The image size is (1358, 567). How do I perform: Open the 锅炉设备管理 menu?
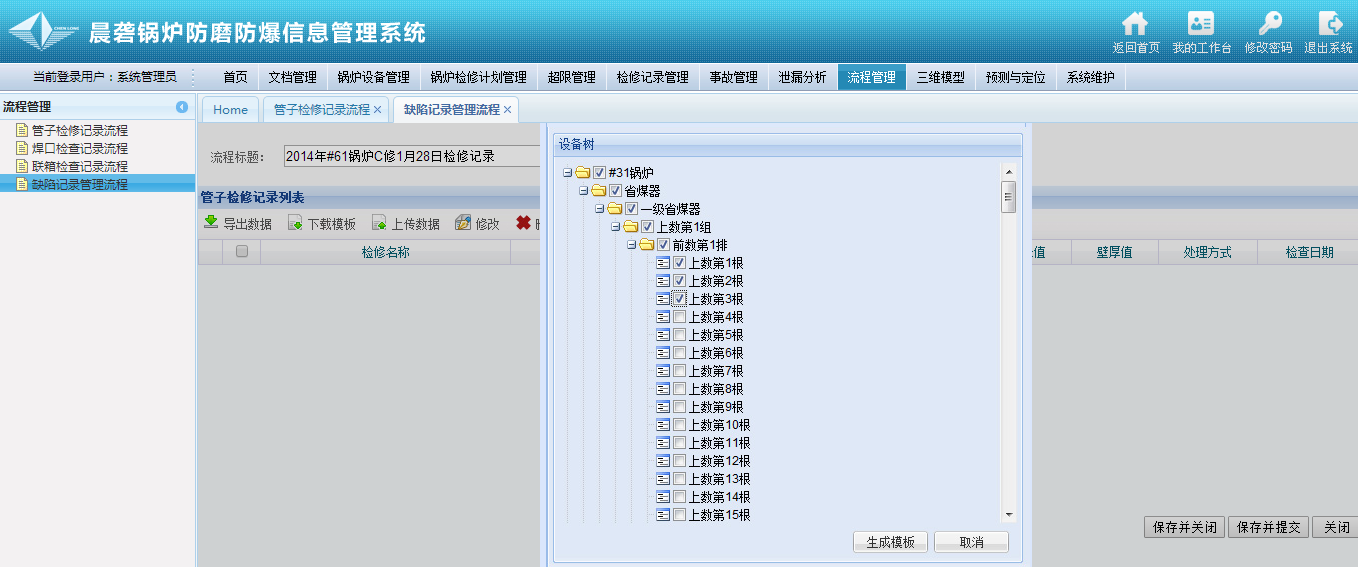coord(373,77)
